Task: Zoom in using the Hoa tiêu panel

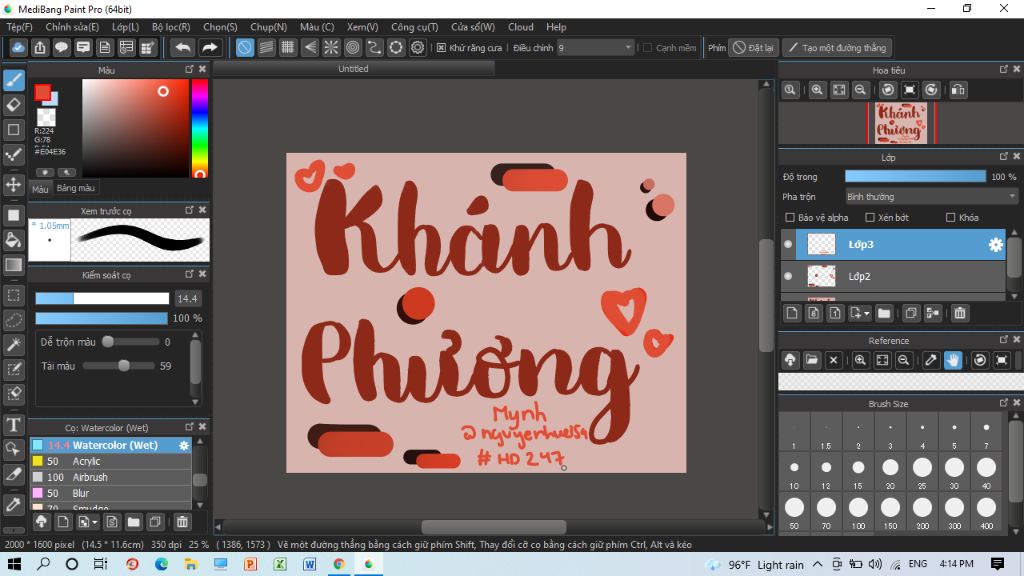Action: tap(817, 90)
